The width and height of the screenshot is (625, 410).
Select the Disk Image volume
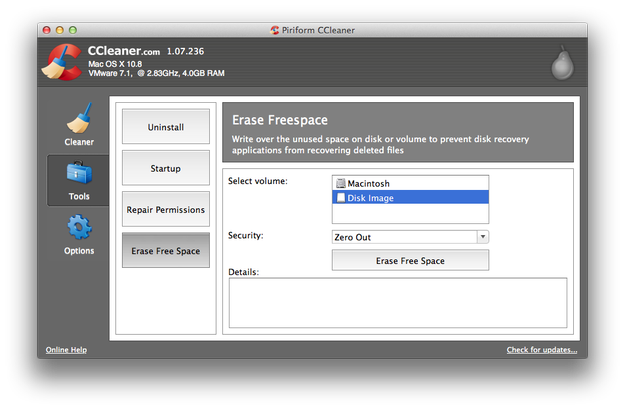click(410, 198)
